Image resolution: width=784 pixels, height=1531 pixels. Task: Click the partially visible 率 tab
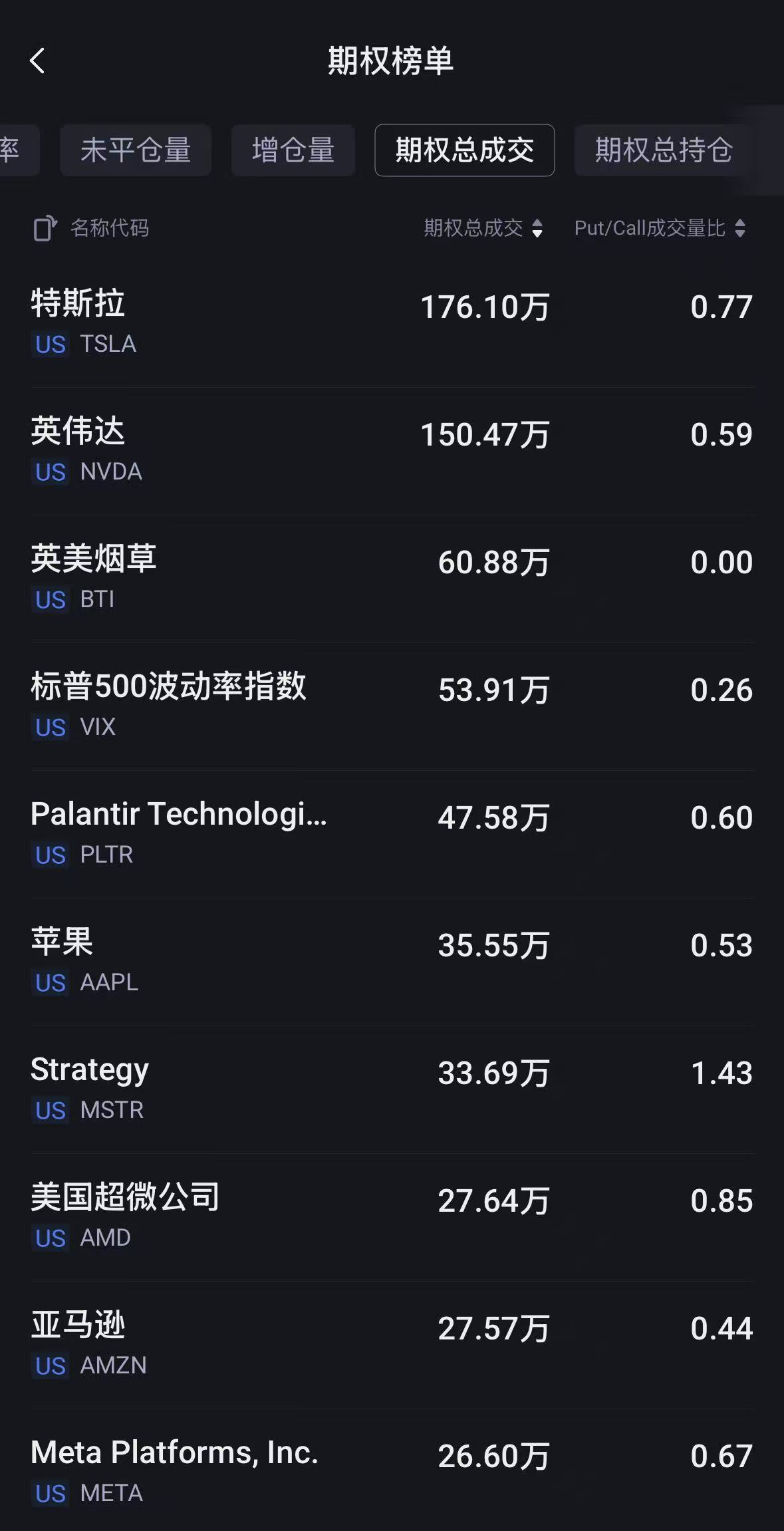click(13, 150)
